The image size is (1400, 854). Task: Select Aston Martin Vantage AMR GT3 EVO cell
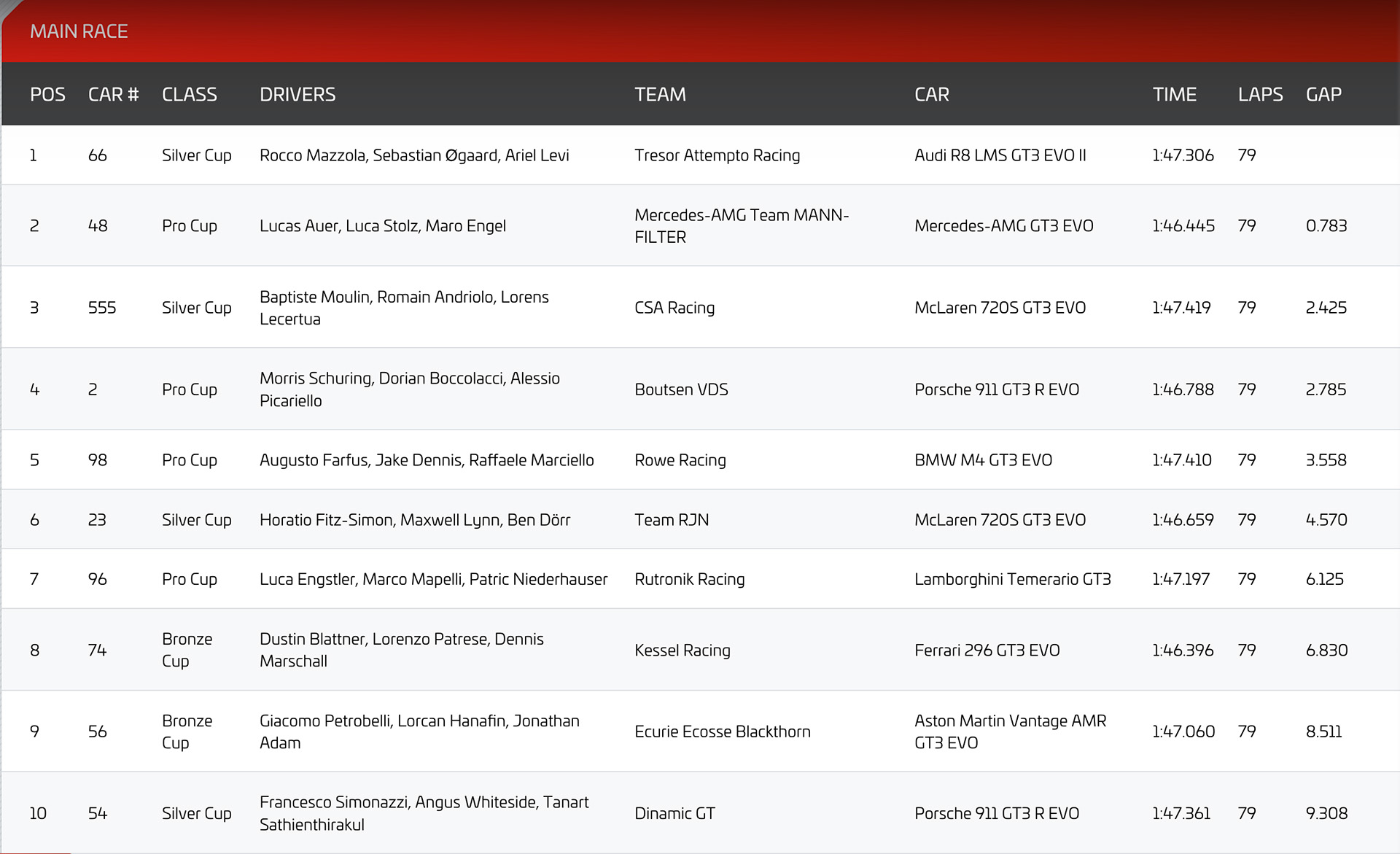click(1011, 731)
